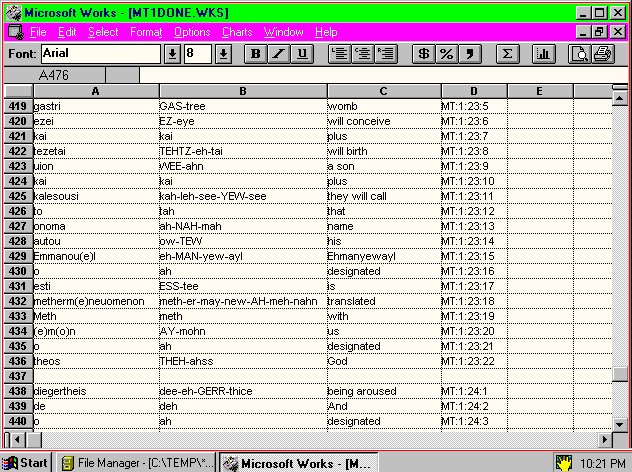This screenshot has width=632, height=472.
Task: Click the horizontal scrollbar thumb
Action: 34,439
